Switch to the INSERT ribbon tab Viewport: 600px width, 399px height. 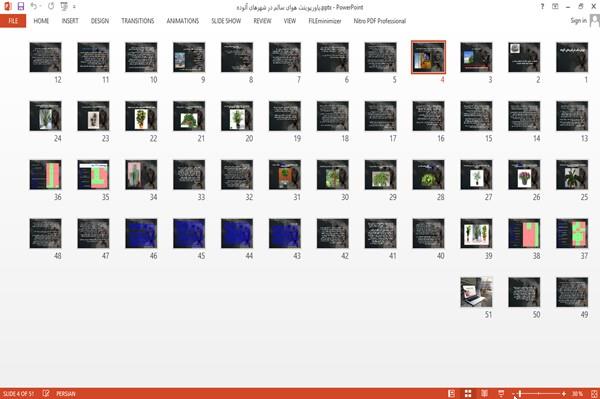pyautogui.click(x=70, y=21)
